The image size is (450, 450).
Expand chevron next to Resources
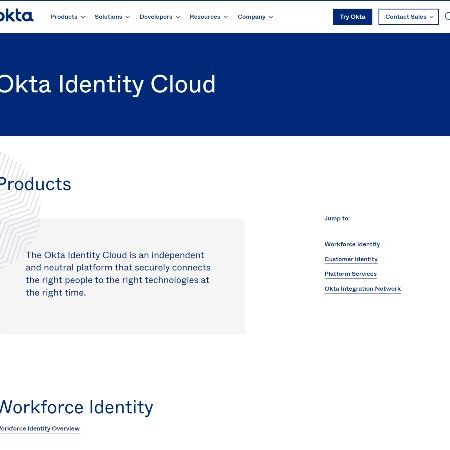(x=226, y=17)
